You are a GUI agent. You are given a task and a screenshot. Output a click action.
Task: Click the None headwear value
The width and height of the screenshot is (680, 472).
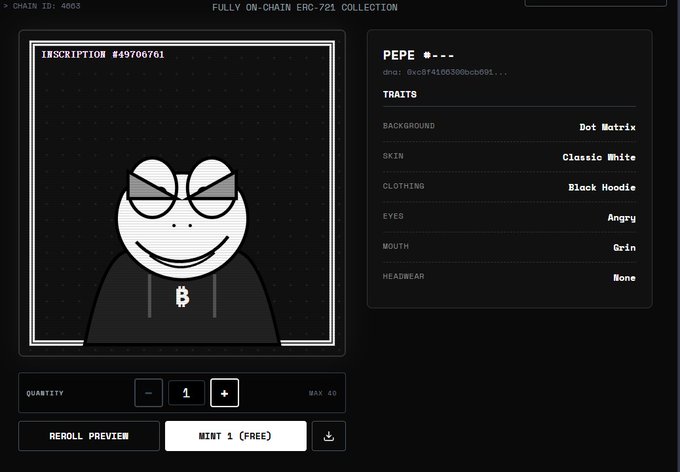tap(624, 278)
